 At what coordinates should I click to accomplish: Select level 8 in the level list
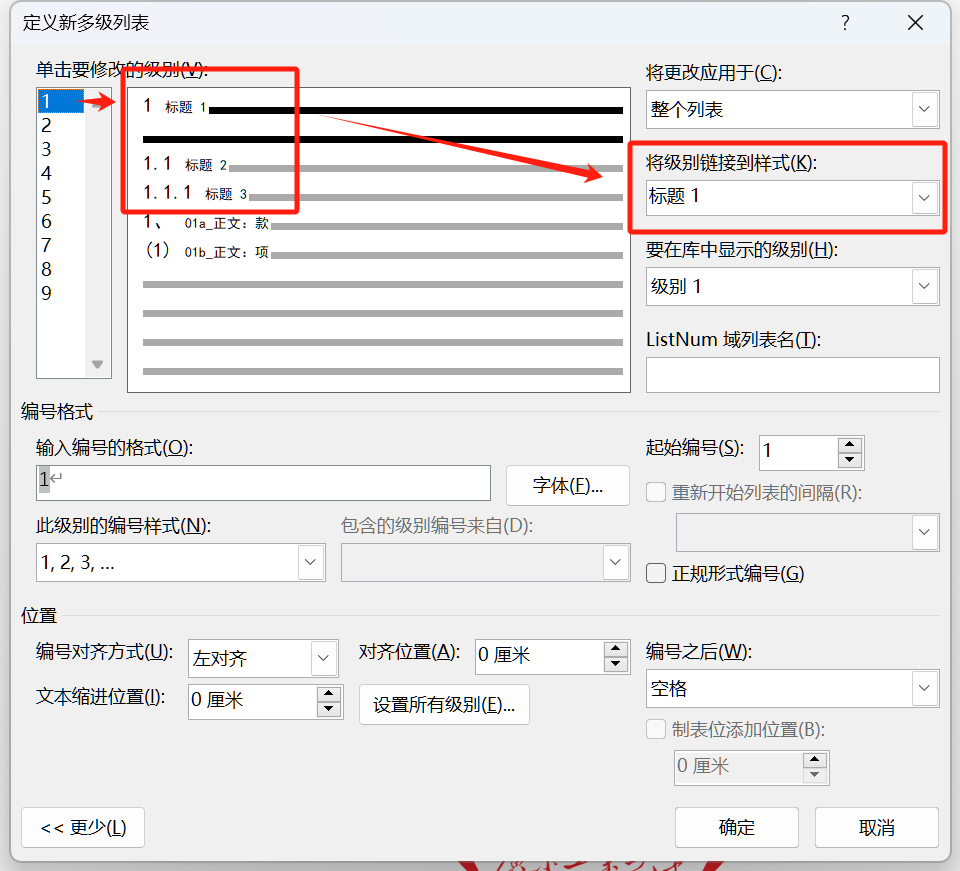(x=60, y=269)
